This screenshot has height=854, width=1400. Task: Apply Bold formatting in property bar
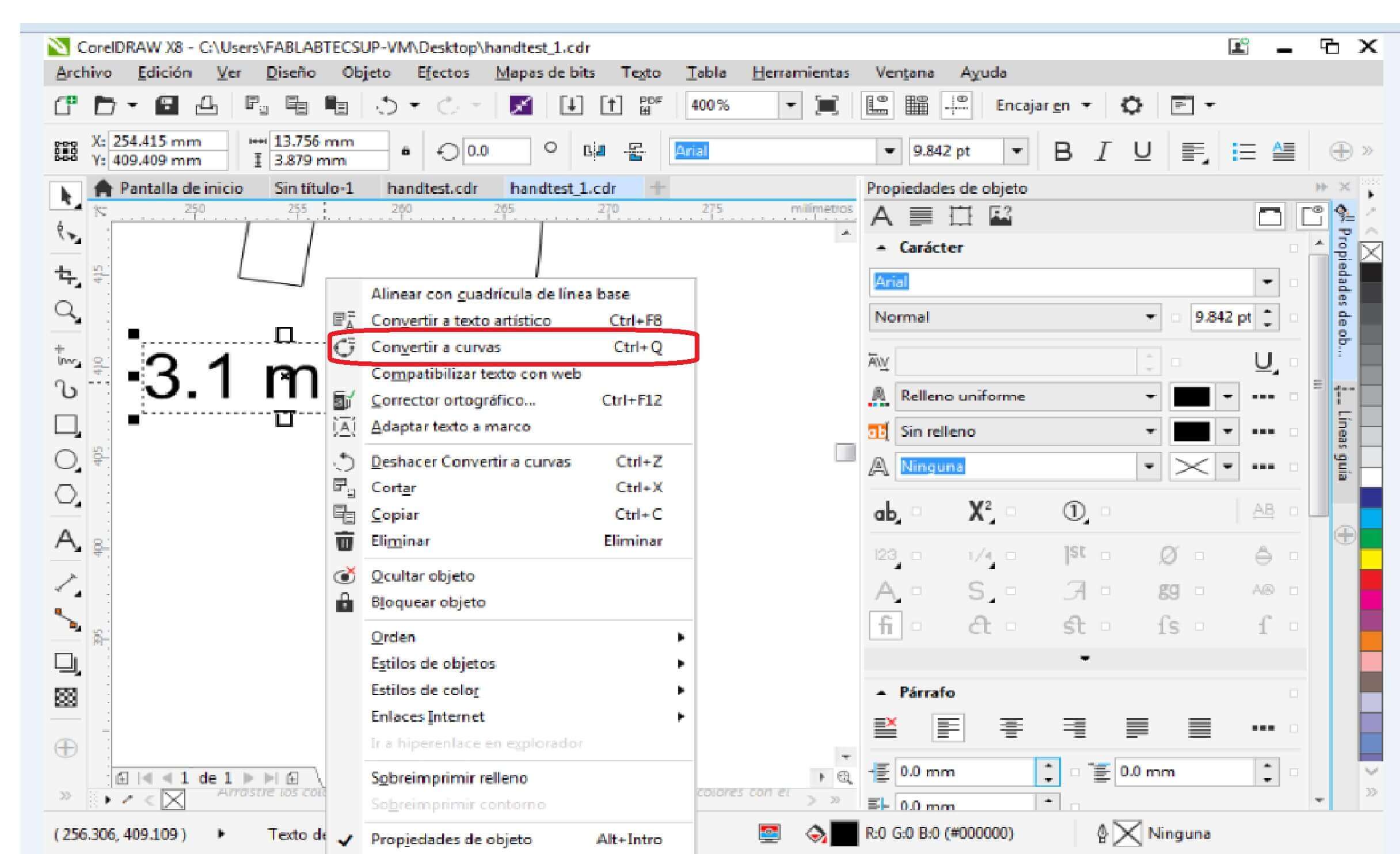[1063, 151]
